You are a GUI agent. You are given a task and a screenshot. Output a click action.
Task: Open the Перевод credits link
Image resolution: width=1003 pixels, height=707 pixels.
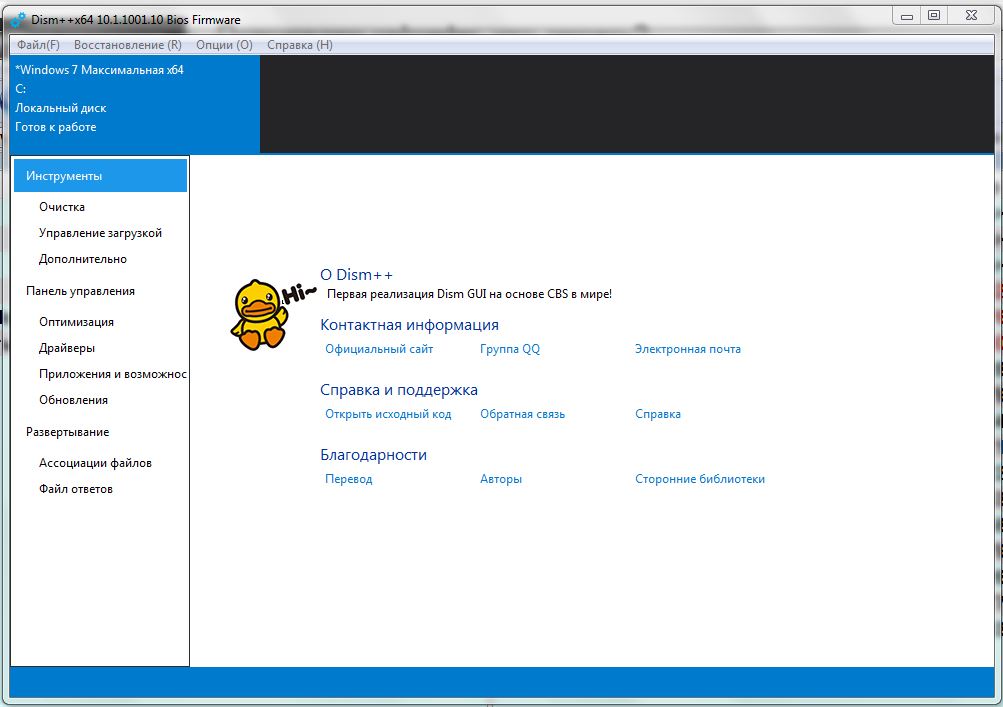click(348, 479)
